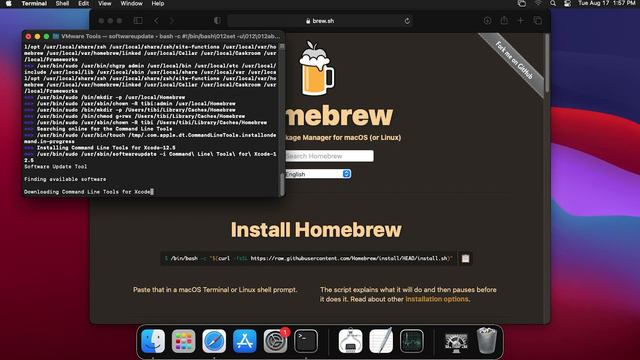The image size is (640, 360).
Task: Click the Spotlight search icon in menu bar
Action: pos(553,4)
